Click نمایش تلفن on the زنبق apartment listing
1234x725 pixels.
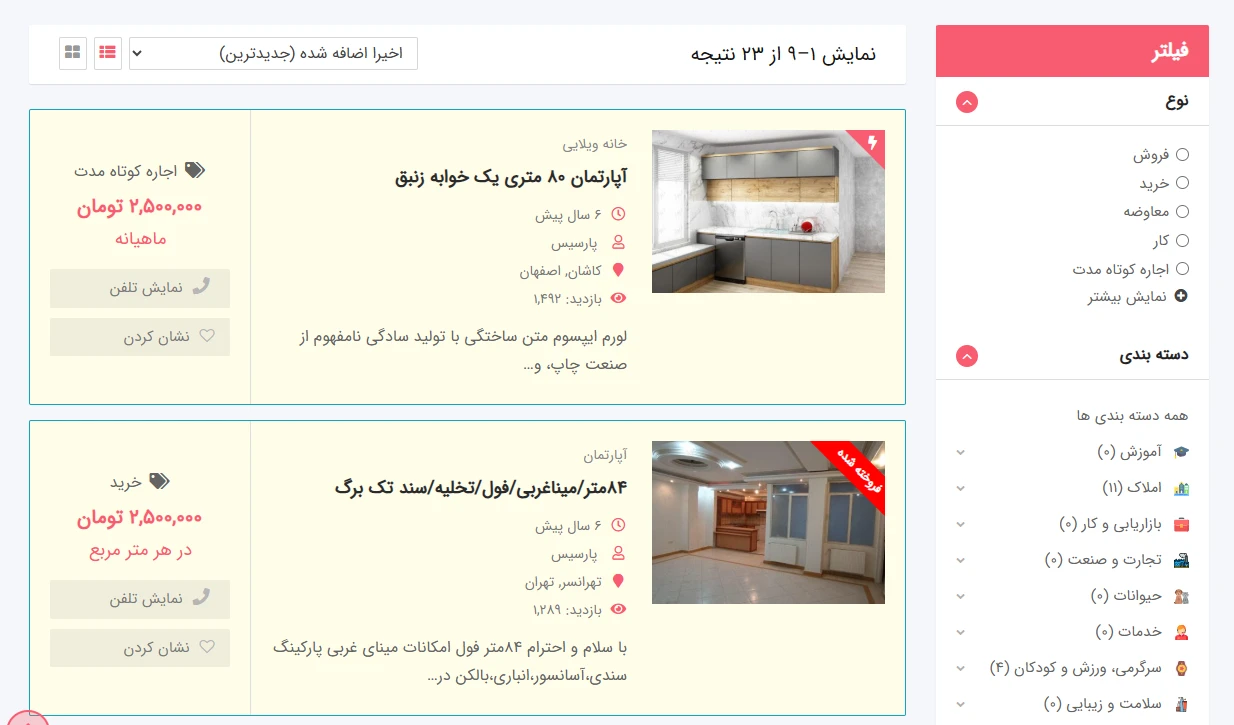[140, 288]
